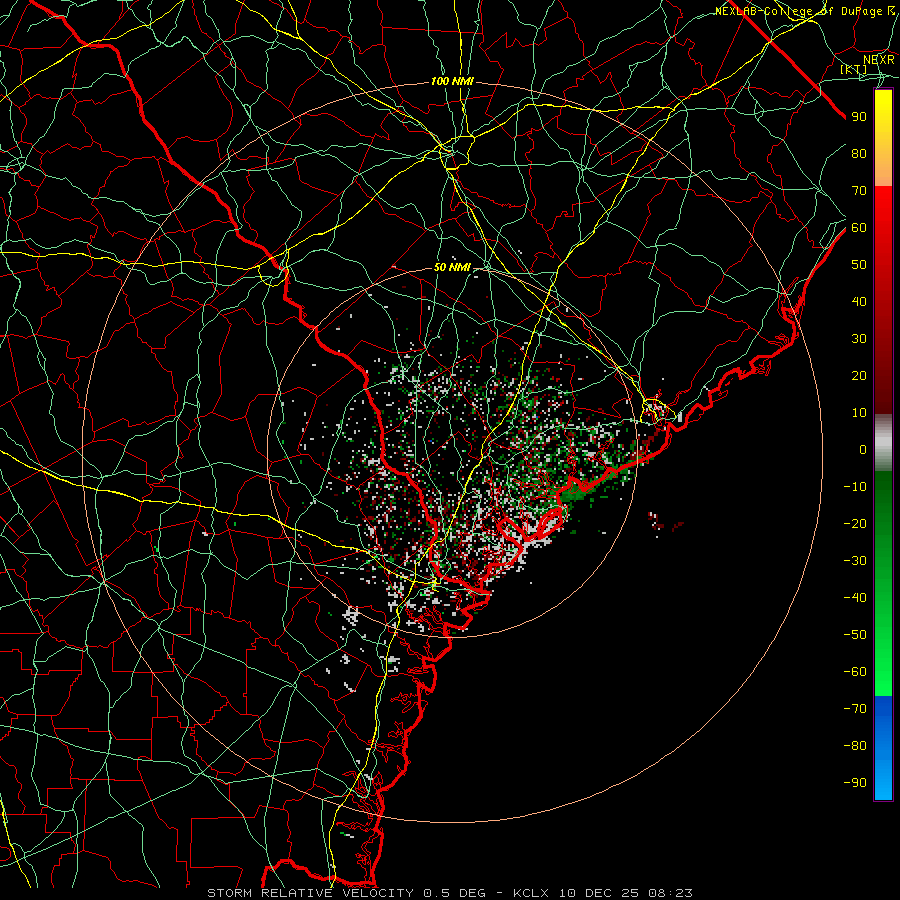Image resolution: width=900 pixels, height=900 pixels.
Task: Click the -50 knot scale label
Action: [x=855, y=635]
